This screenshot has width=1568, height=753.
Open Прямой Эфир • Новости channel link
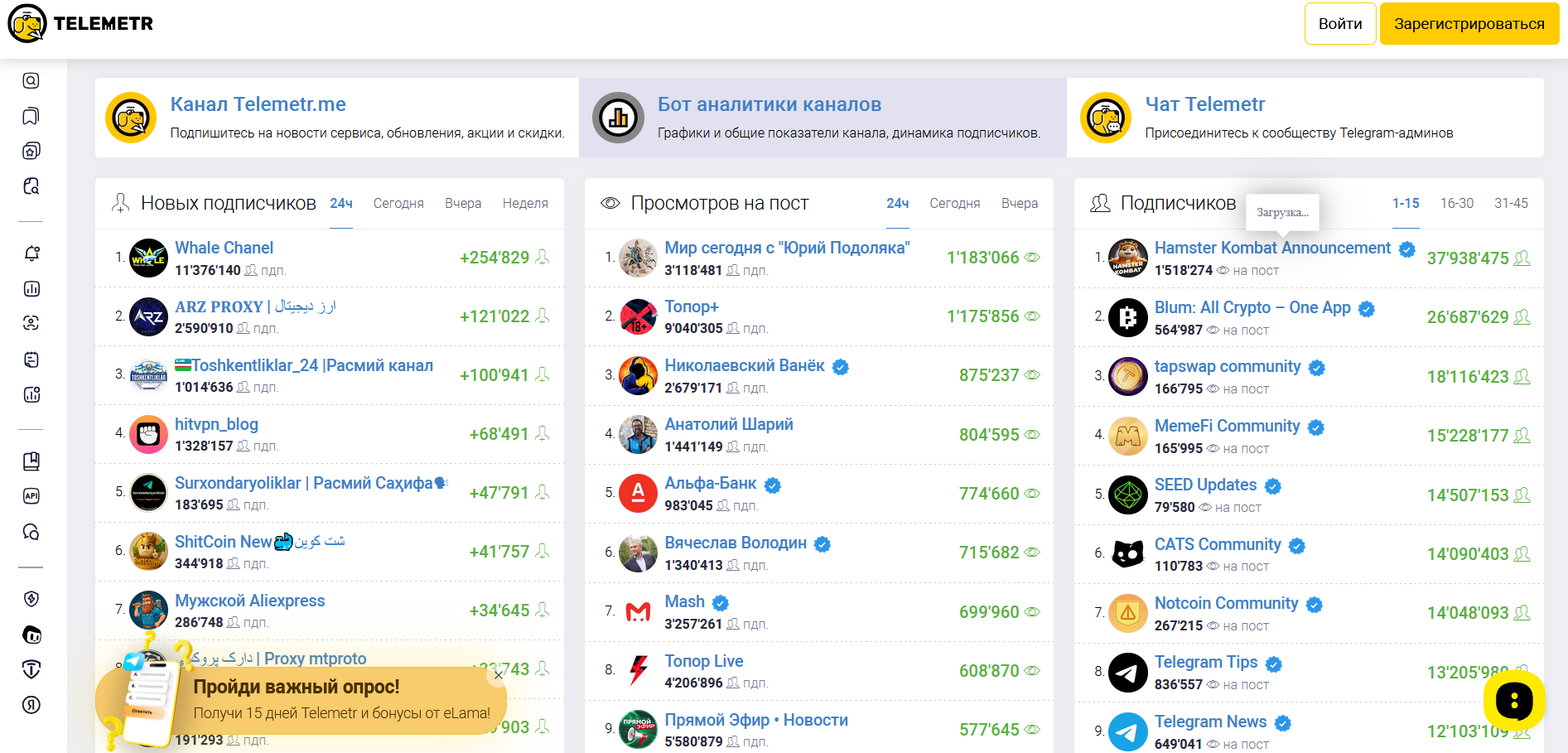756,720
